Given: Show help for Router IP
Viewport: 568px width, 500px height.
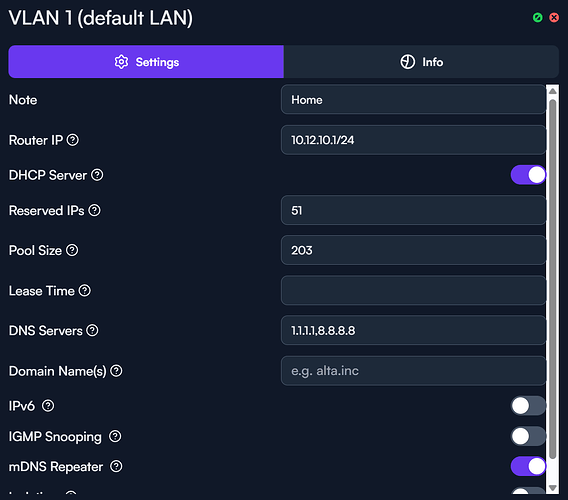Looking at the screenshot, I should (73, 140).
